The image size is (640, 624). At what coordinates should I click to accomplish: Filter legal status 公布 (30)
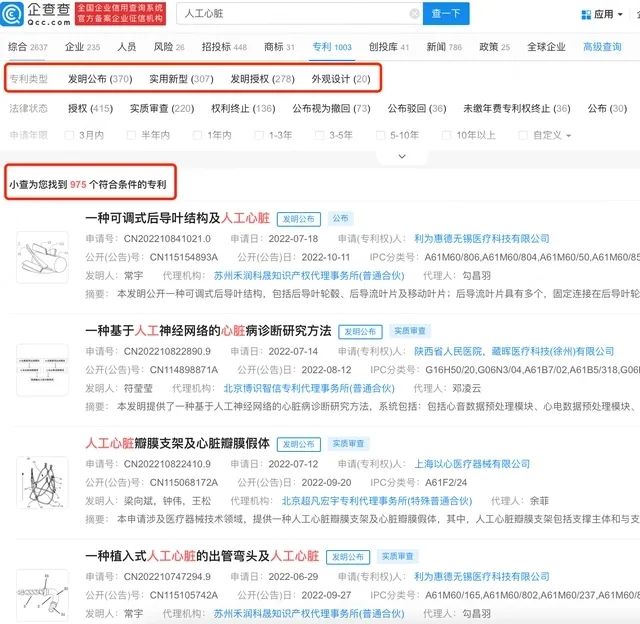coord(607,109)
